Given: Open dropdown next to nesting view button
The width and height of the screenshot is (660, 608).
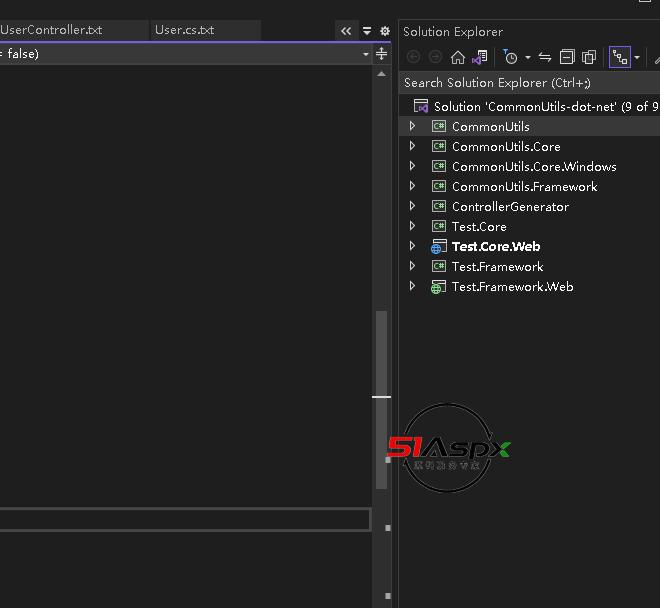Looking at the screenshot, I should [637, 58].
